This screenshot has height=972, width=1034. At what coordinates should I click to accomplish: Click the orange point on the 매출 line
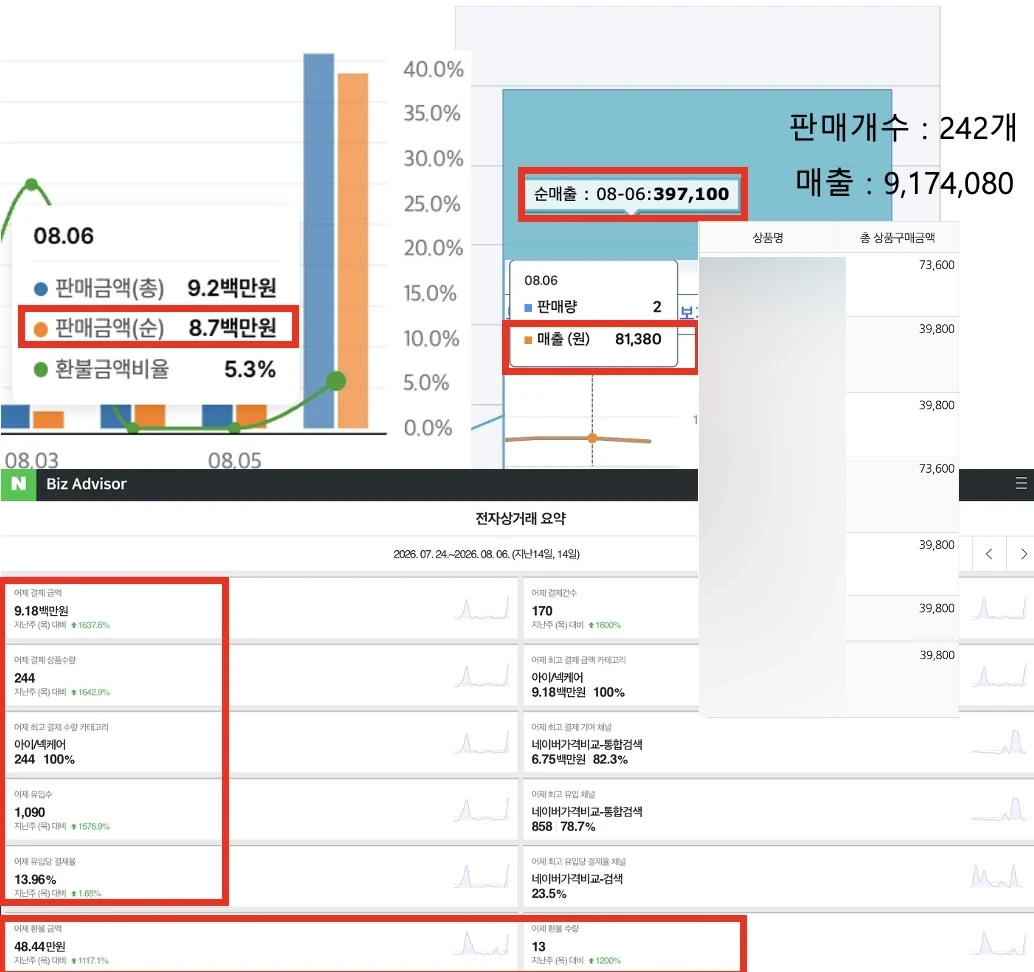(x=592, y=438)
